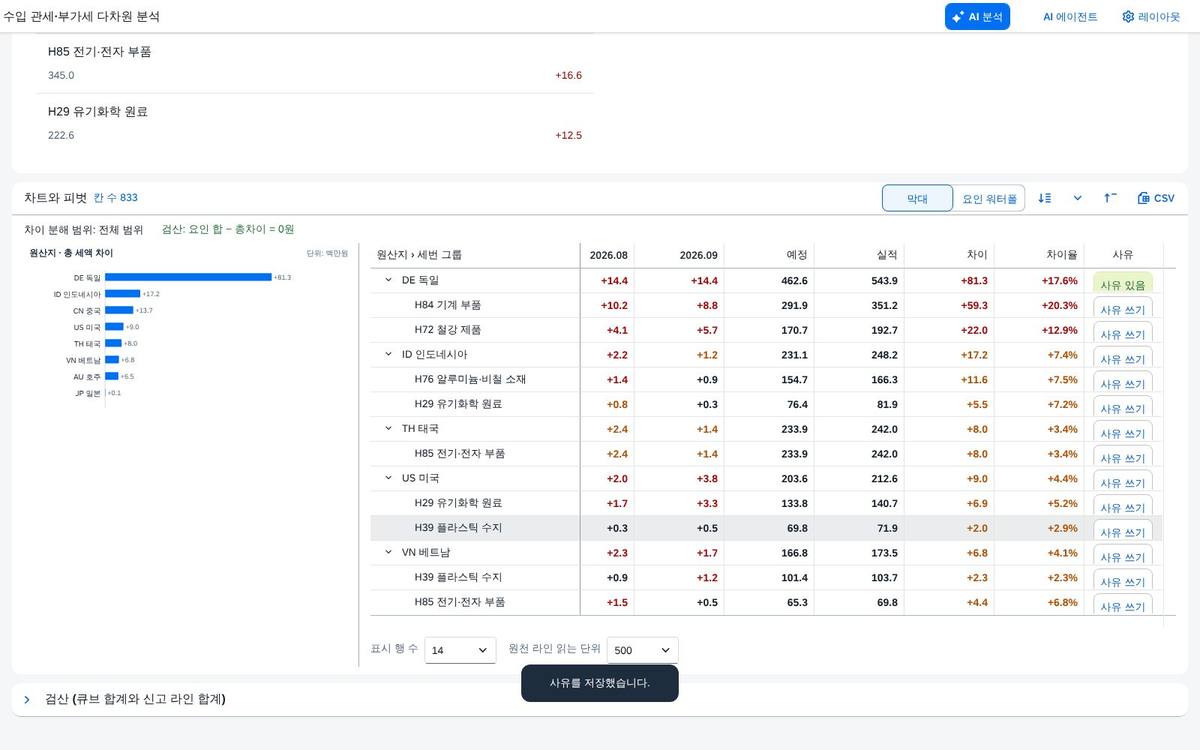Open the AI 에이전트 panel
Image resolution: width=1200 pixels, height=750 pixels.
[x=1070, y=17]
